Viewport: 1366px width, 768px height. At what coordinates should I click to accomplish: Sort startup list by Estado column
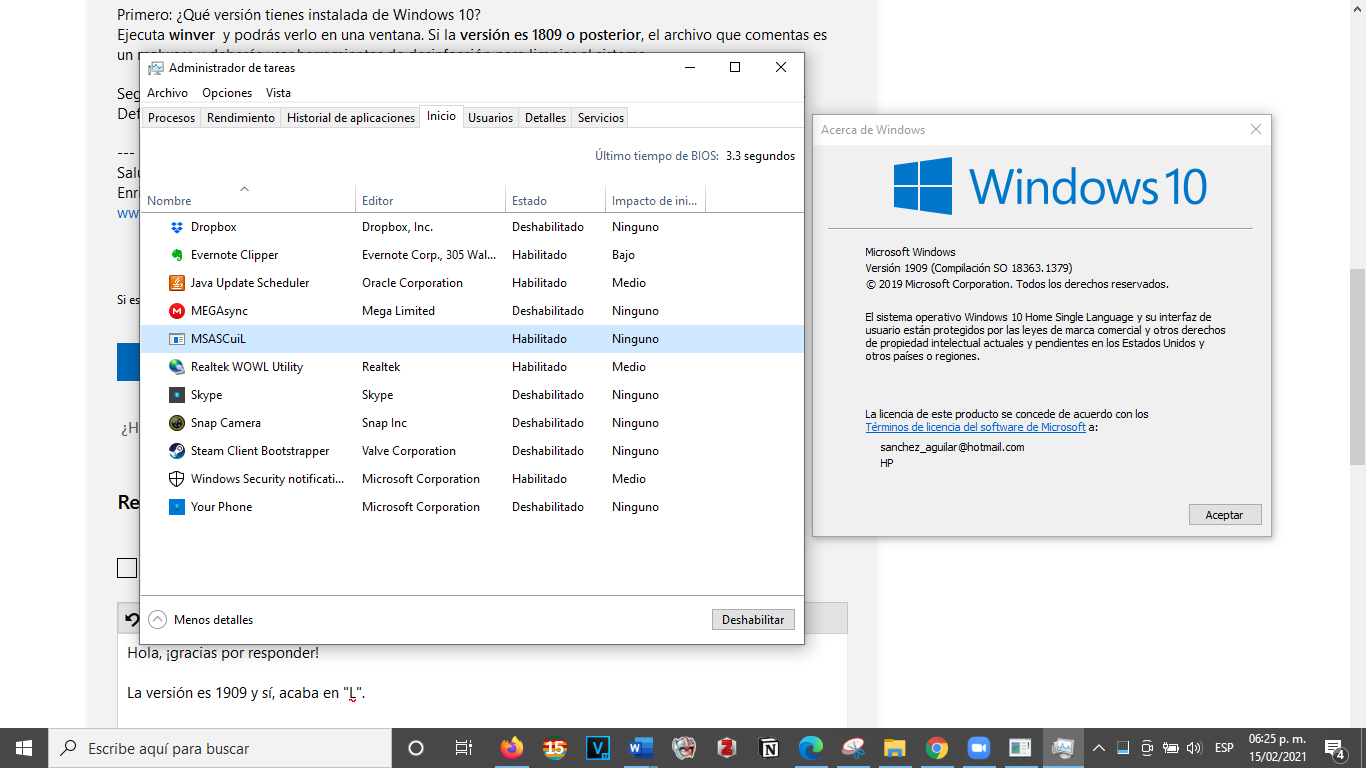pos(556,200)
